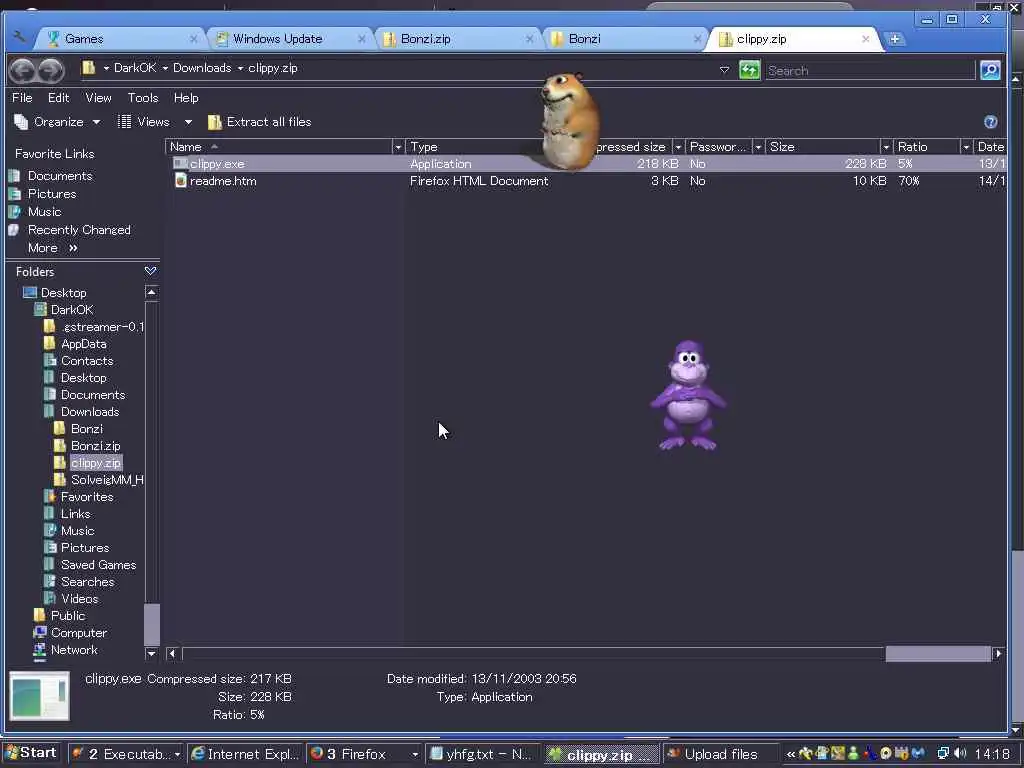Screen dimensions: 1024x768
Task: Open the address bar history dropdown arrow
Action: pos(724,70)
